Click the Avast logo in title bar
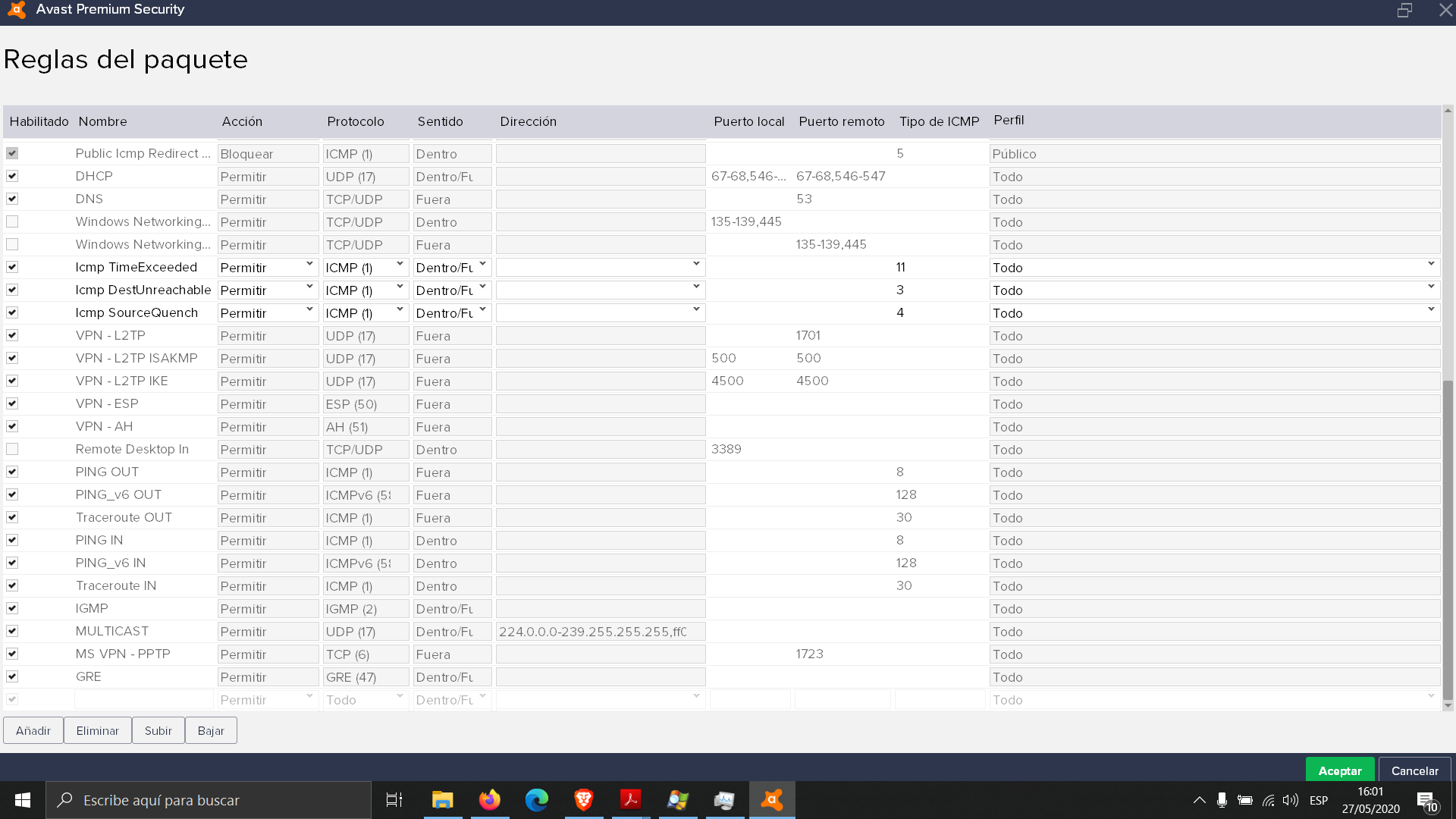This screenshot has height=819, width=1456. tap(17, 10)
